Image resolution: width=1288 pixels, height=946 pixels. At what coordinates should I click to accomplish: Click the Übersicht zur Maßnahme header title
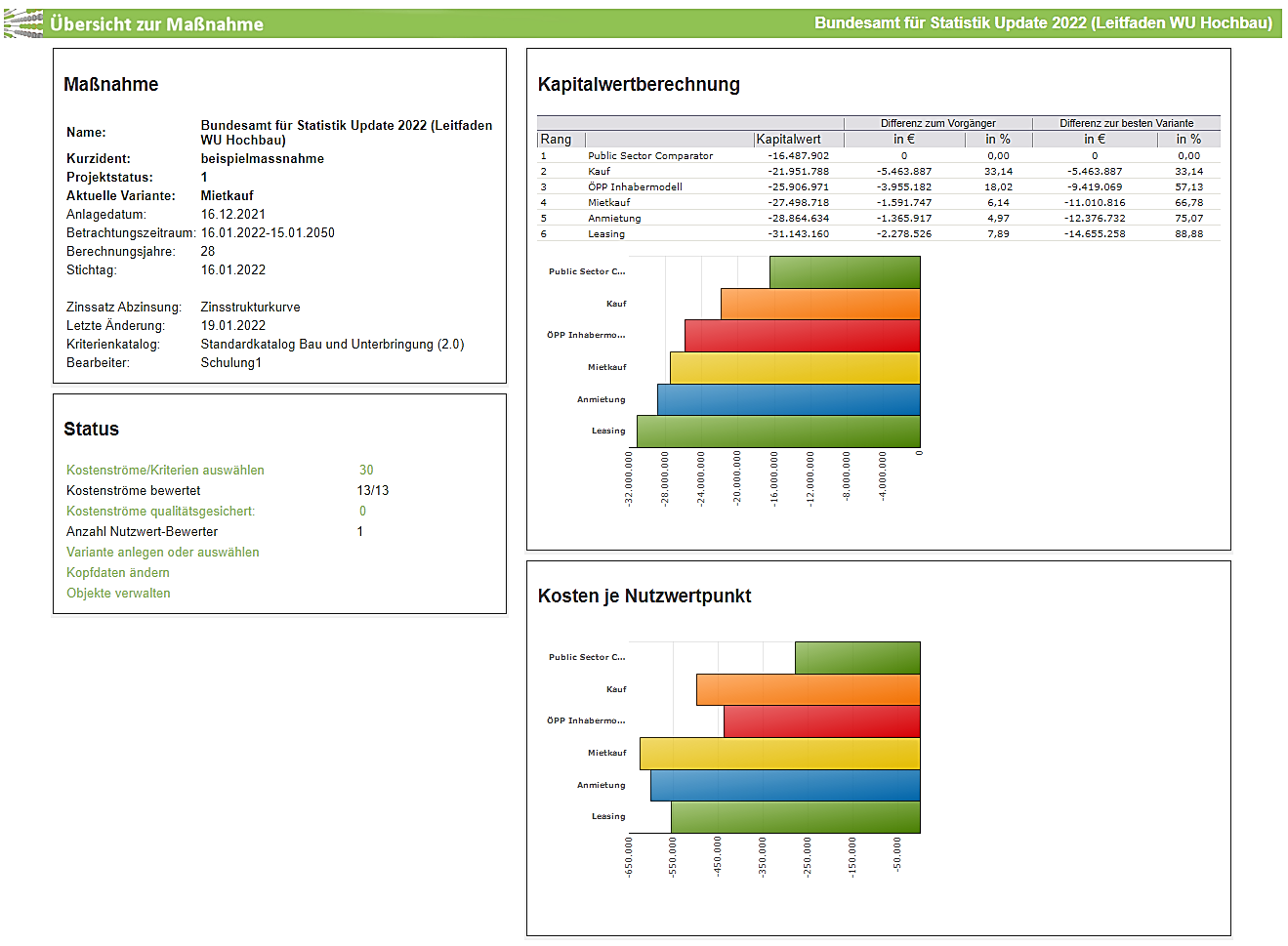coord(156,24)
